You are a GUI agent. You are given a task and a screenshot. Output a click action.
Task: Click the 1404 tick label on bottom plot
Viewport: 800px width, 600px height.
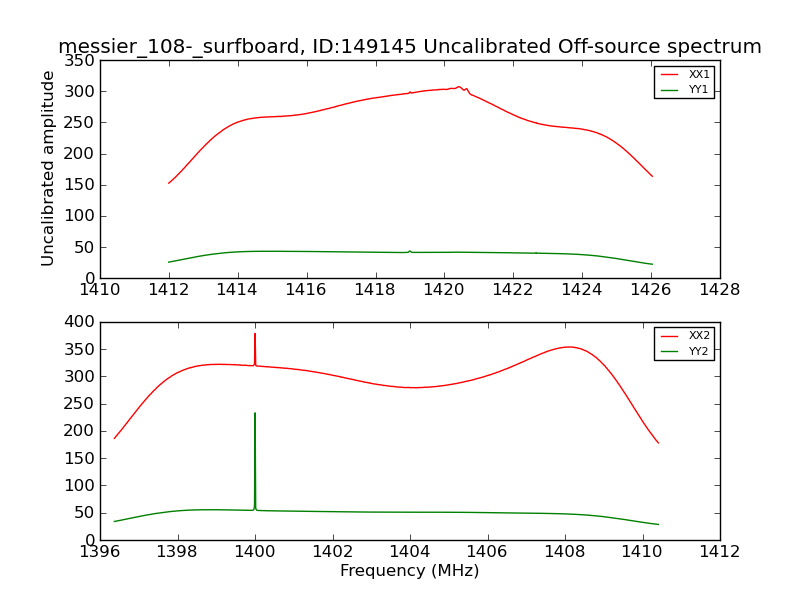pyautogui.click(x=410, y=552)
